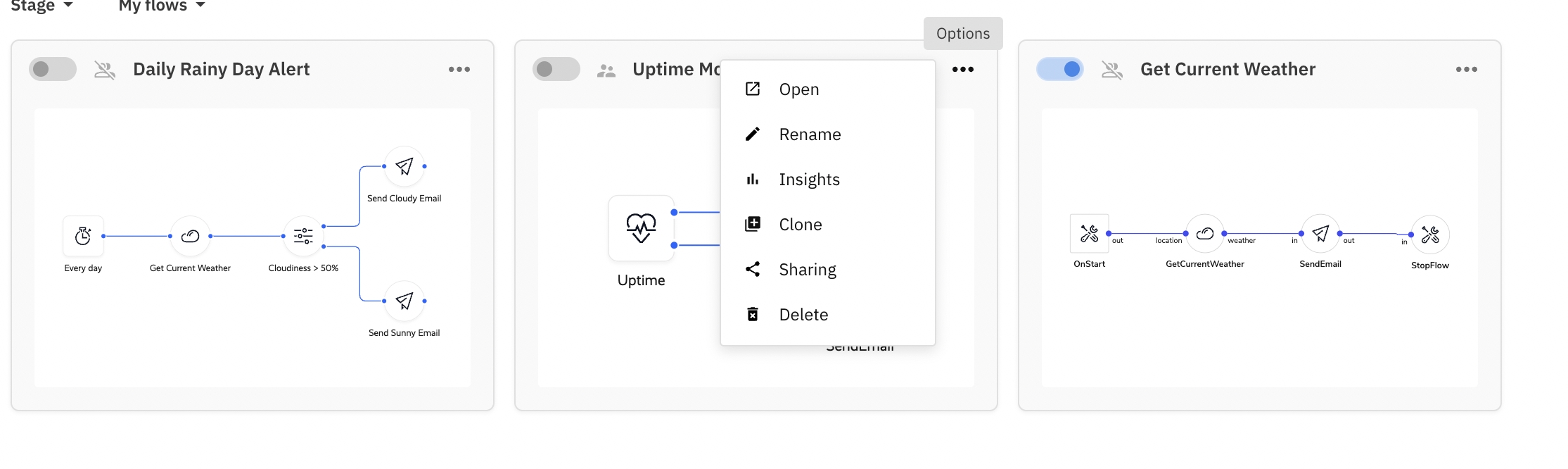Screen dimensions: 1568x469
Task: Click the Send Cloudy Email node icon
Action: tap(404, 166)
